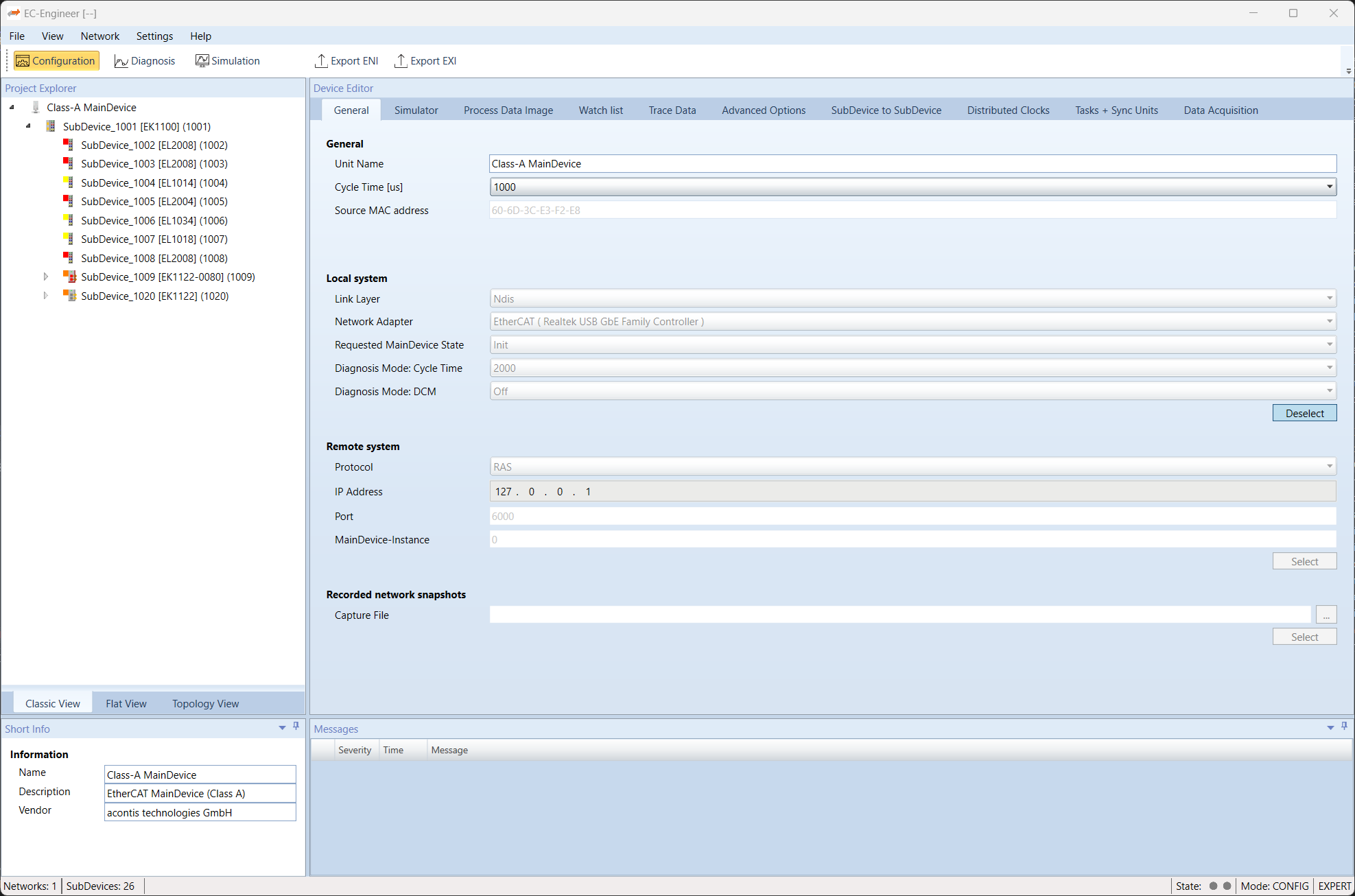Click the Class-A MainDevice tree icon

[x=36, y=108]
